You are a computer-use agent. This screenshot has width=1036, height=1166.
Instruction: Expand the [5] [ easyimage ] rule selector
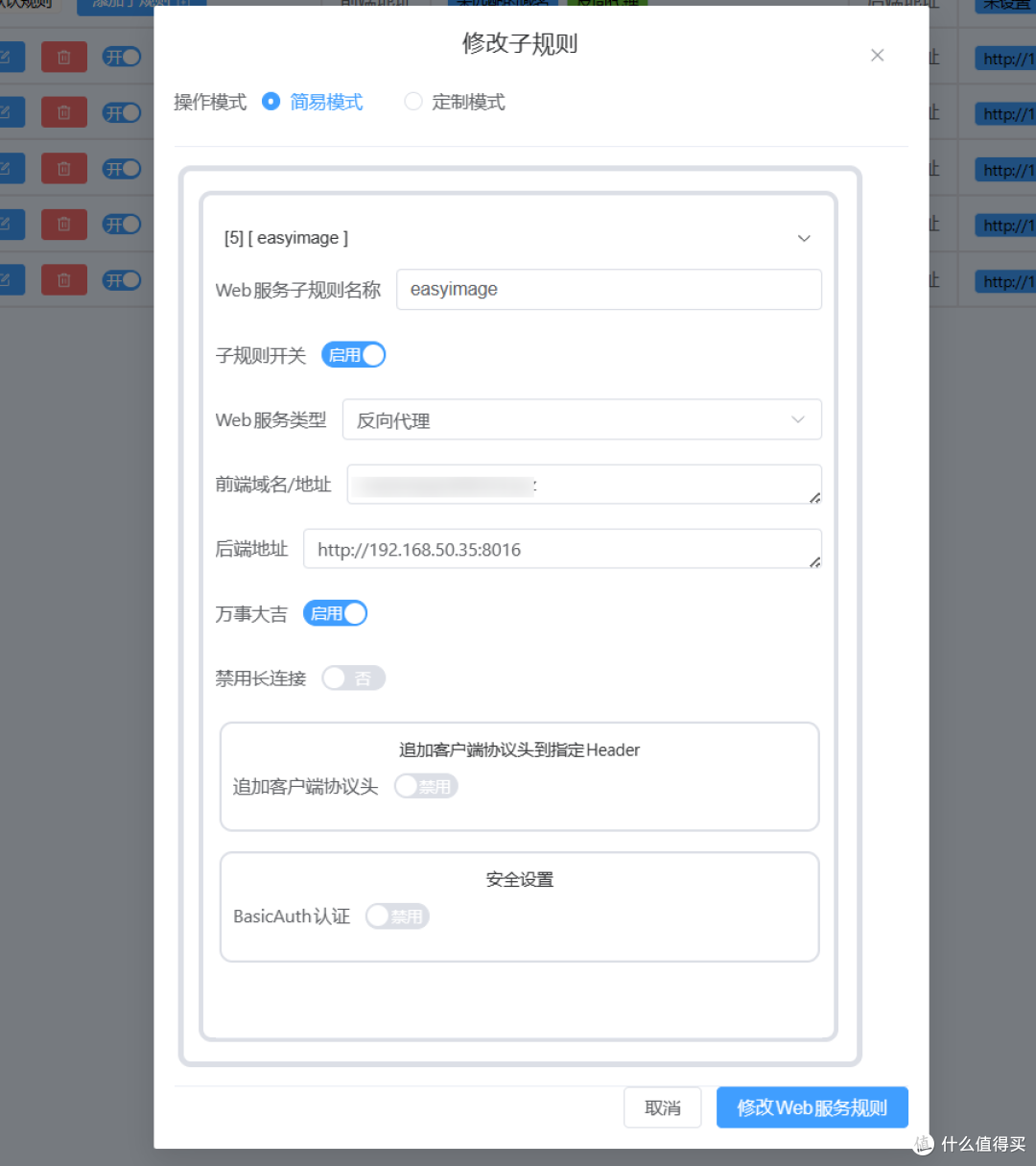[x=804, y=238]
